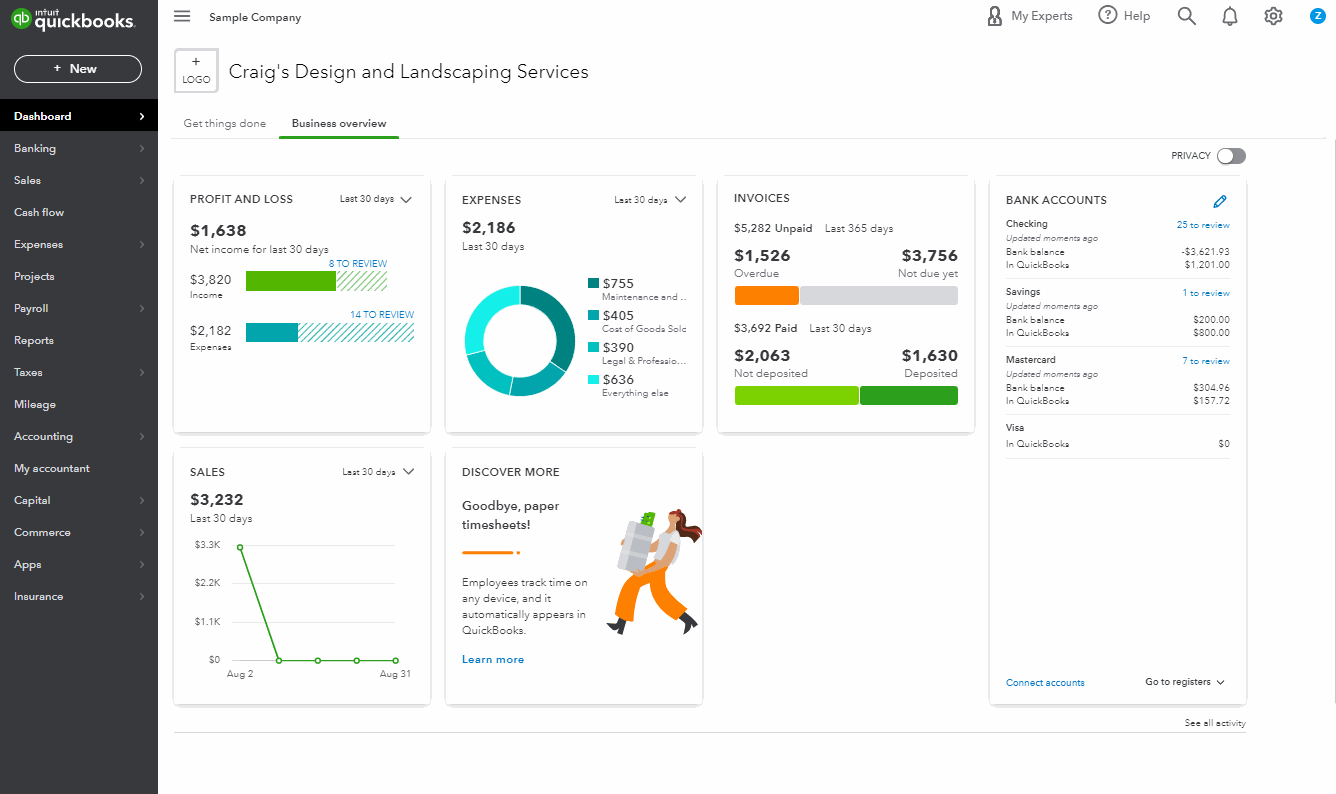1336x794 pixels.
Task: Edit bank accounts with the pencil icon
Action: [x=1219, y=201]
